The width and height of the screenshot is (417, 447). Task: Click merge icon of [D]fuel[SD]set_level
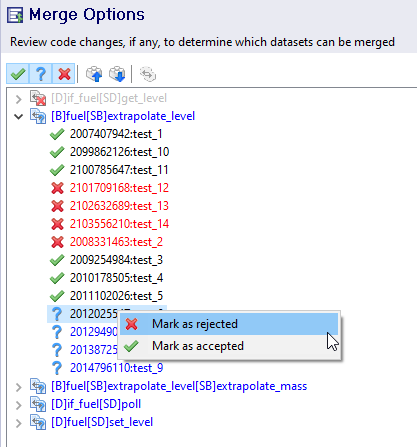pyautogui.click(x=38, y=422)
